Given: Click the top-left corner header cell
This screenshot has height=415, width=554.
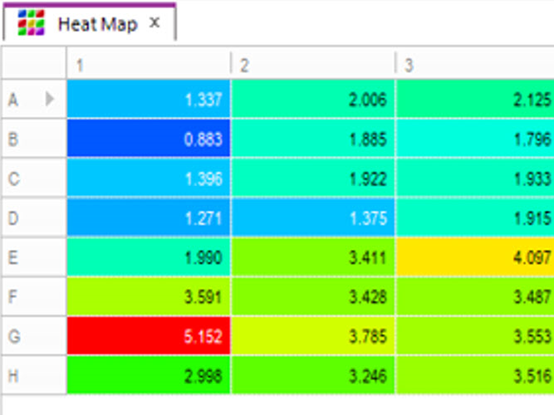Looking at the screenshot, I should (x=34, y=63).
